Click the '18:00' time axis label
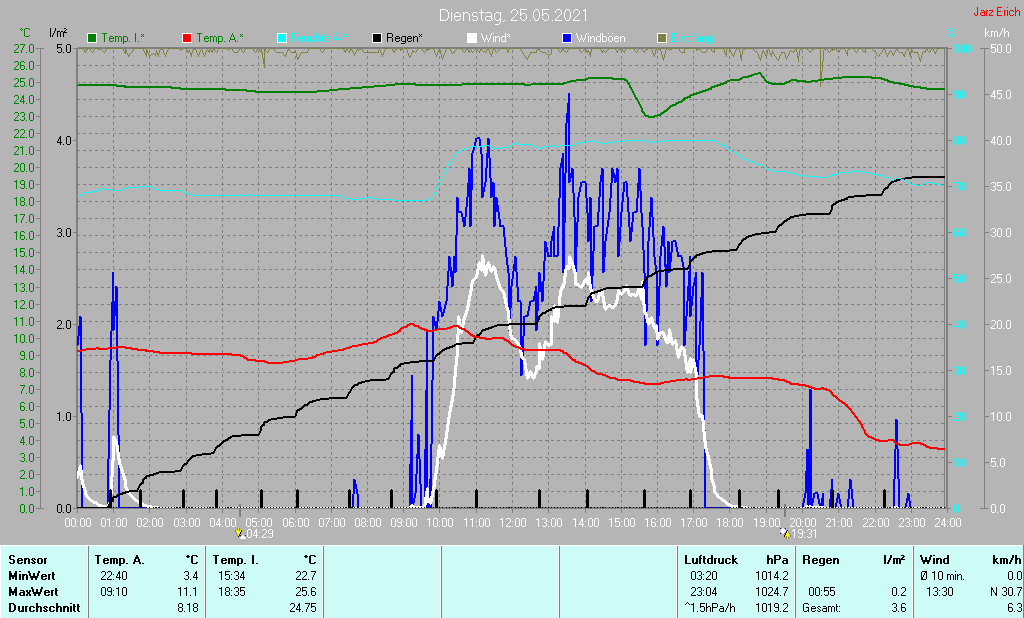 click(x=730, y=523)
